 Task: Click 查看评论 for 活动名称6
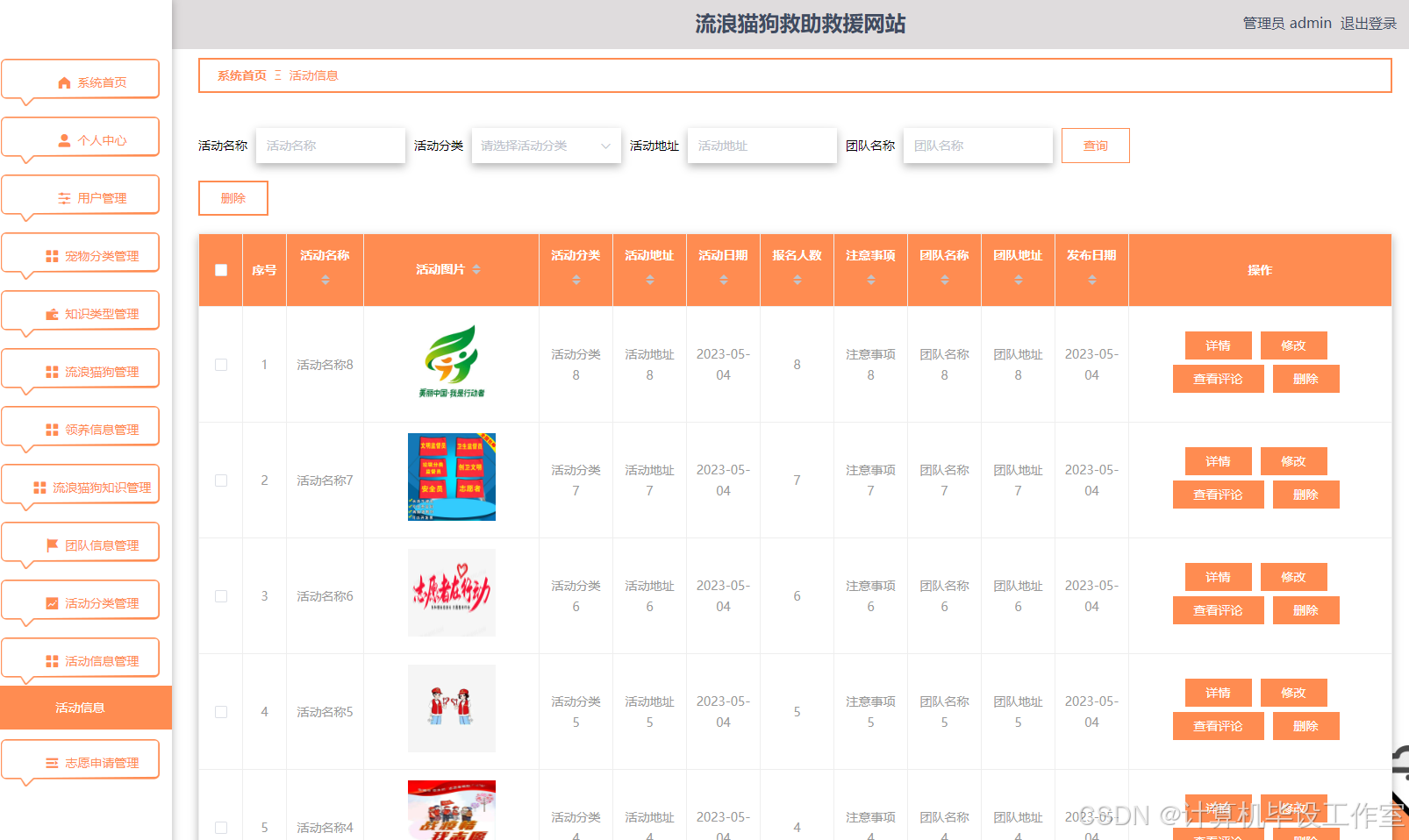pyautogui.click(x=1219, y=610)
